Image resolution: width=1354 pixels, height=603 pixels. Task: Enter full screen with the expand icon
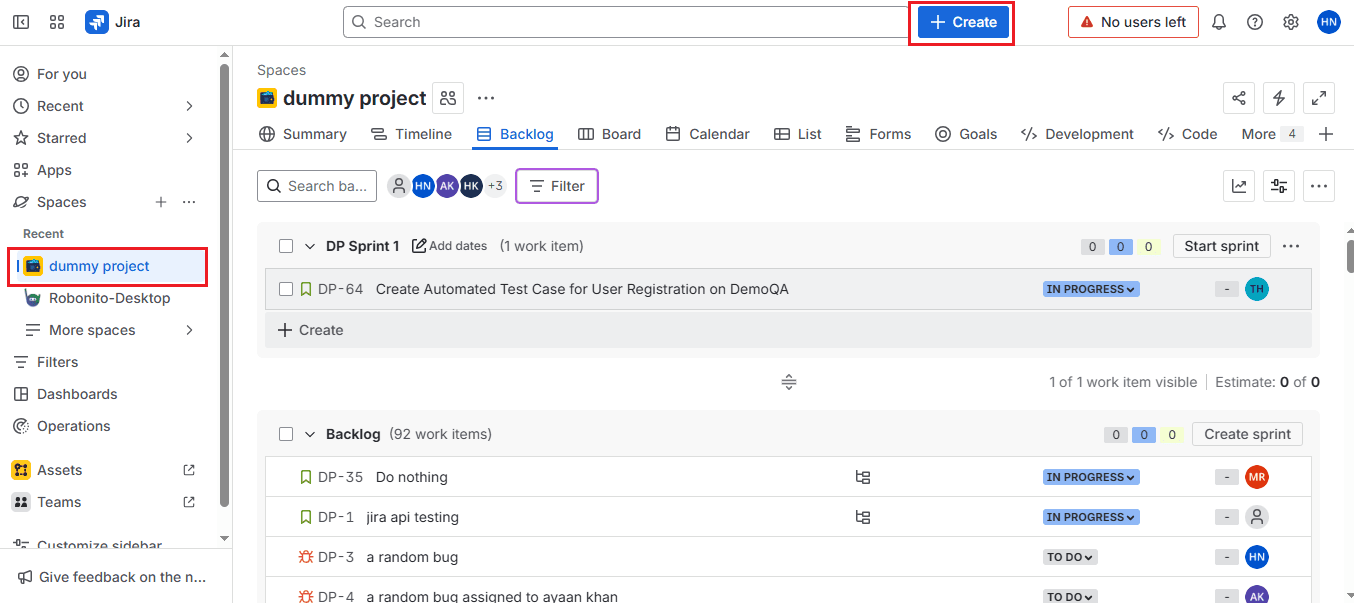point(1319,98)
